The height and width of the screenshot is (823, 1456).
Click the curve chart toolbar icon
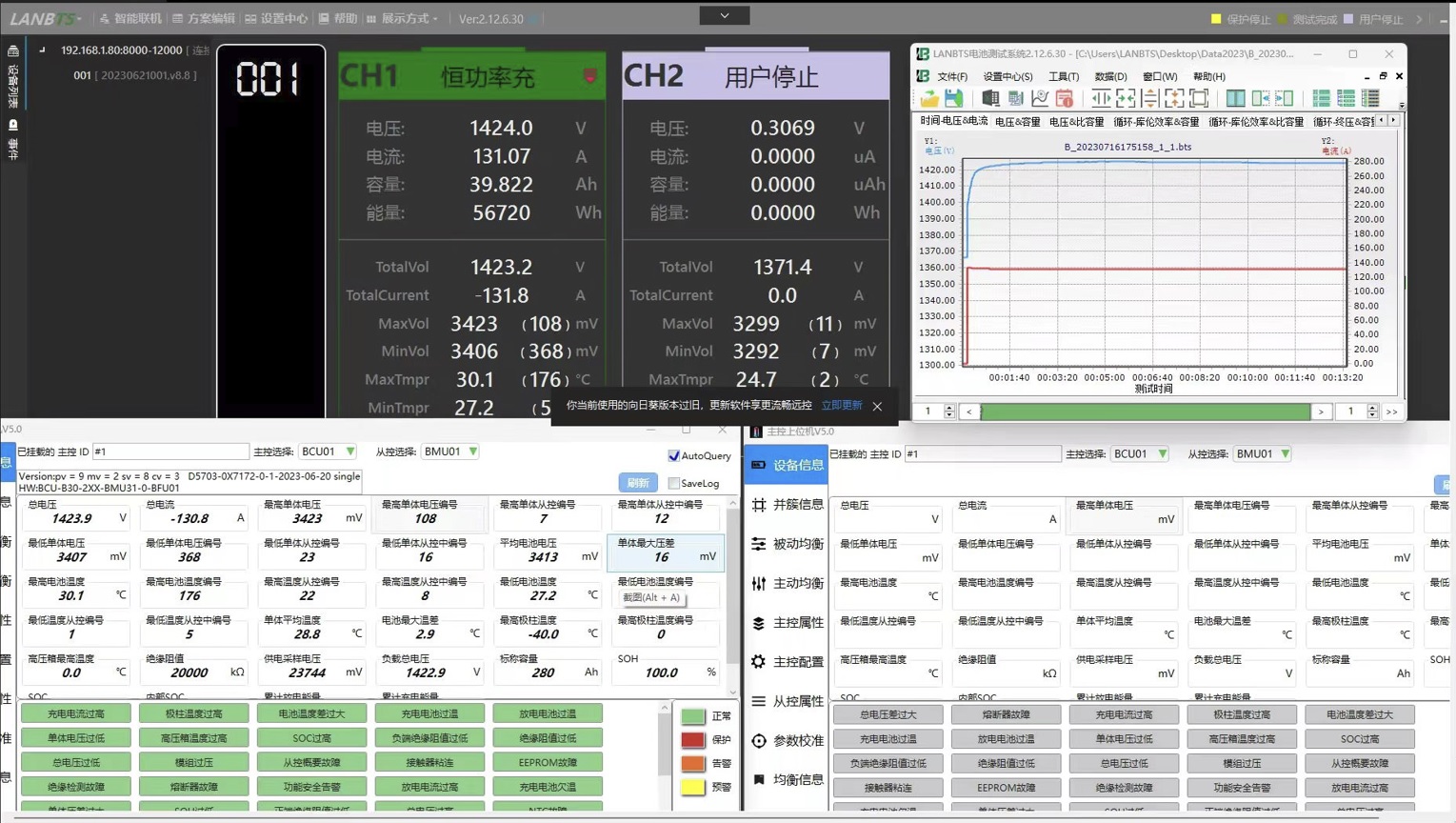point(1040,98)
